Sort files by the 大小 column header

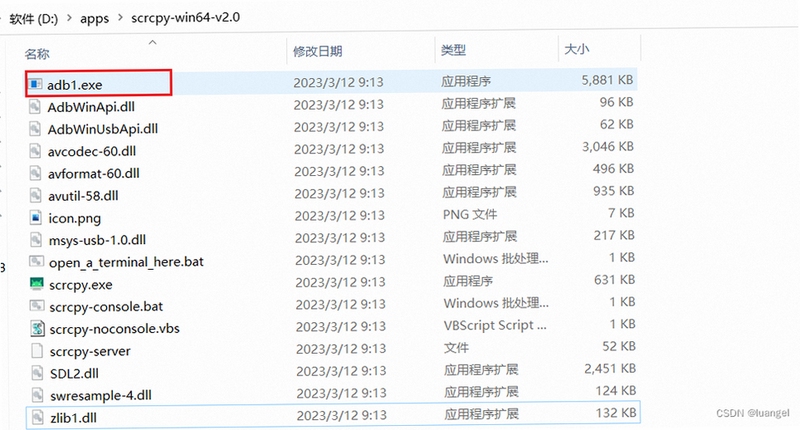pyautogui.click(x=577, y=49)
